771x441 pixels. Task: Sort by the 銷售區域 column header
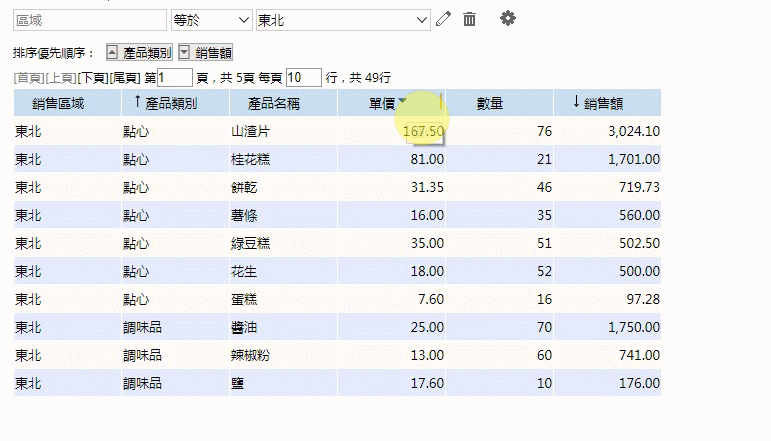58,102
